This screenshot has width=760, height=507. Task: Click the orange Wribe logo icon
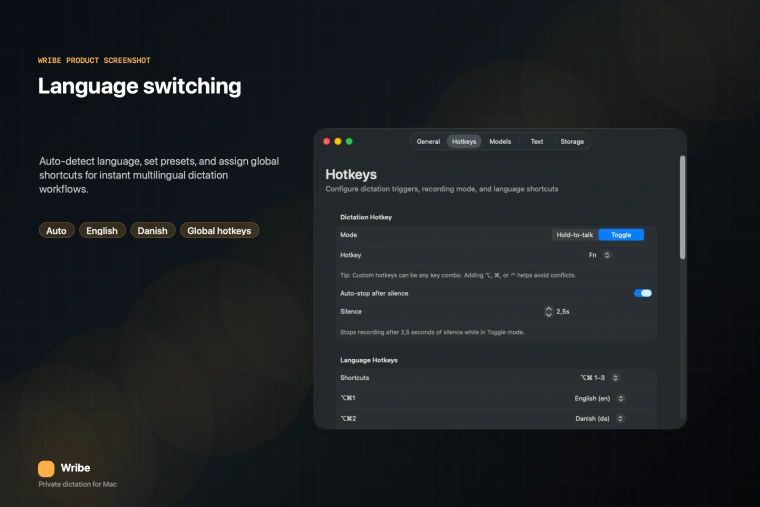click(x=46, y=468)
